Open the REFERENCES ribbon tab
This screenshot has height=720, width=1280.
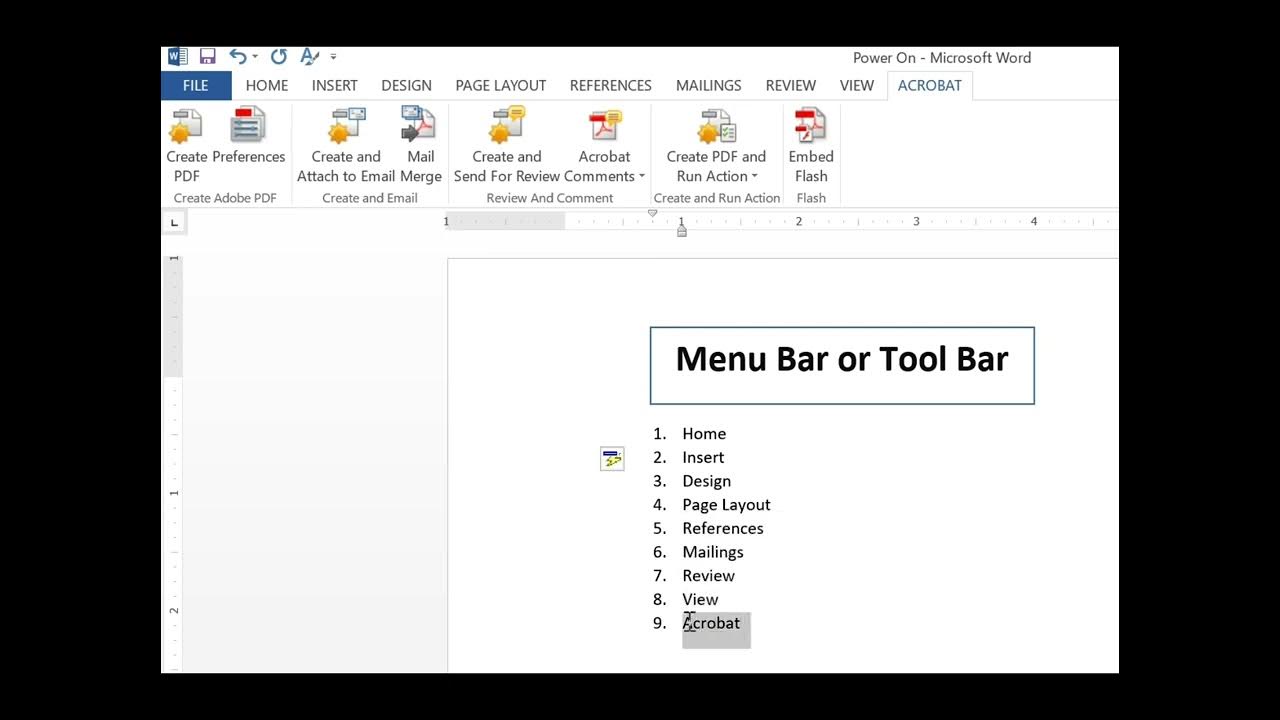(611, 85)
